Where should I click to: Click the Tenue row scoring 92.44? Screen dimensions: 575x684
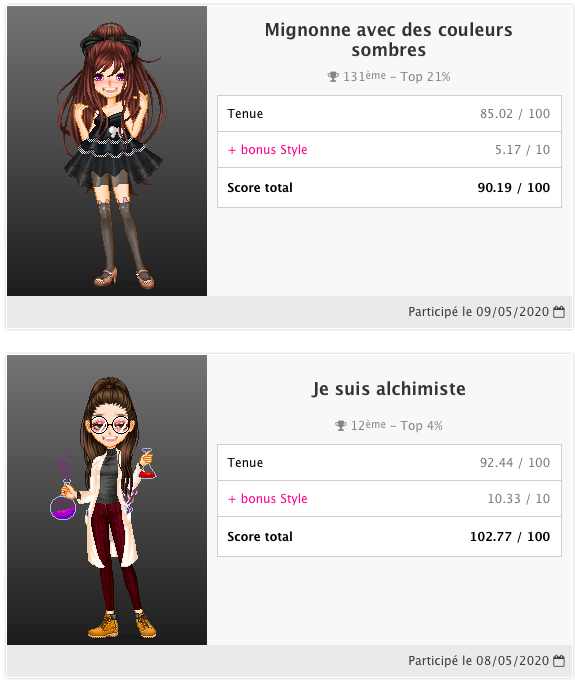pyautogui.click(x=389, y=462)
